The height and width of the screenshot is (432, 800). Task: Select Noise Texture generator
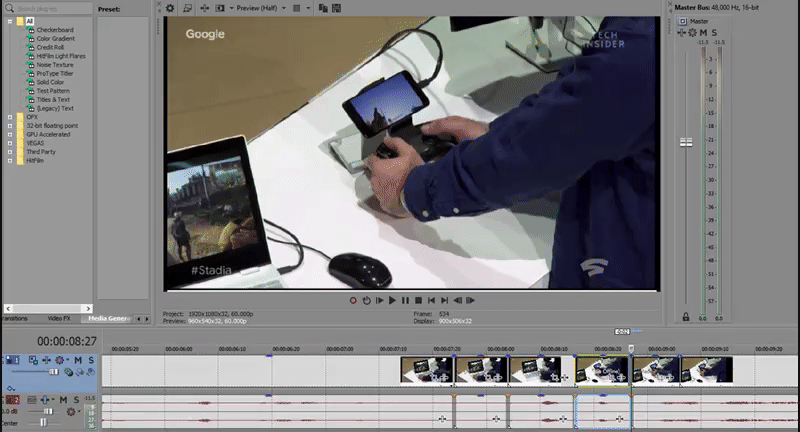(x=55, y=65)
